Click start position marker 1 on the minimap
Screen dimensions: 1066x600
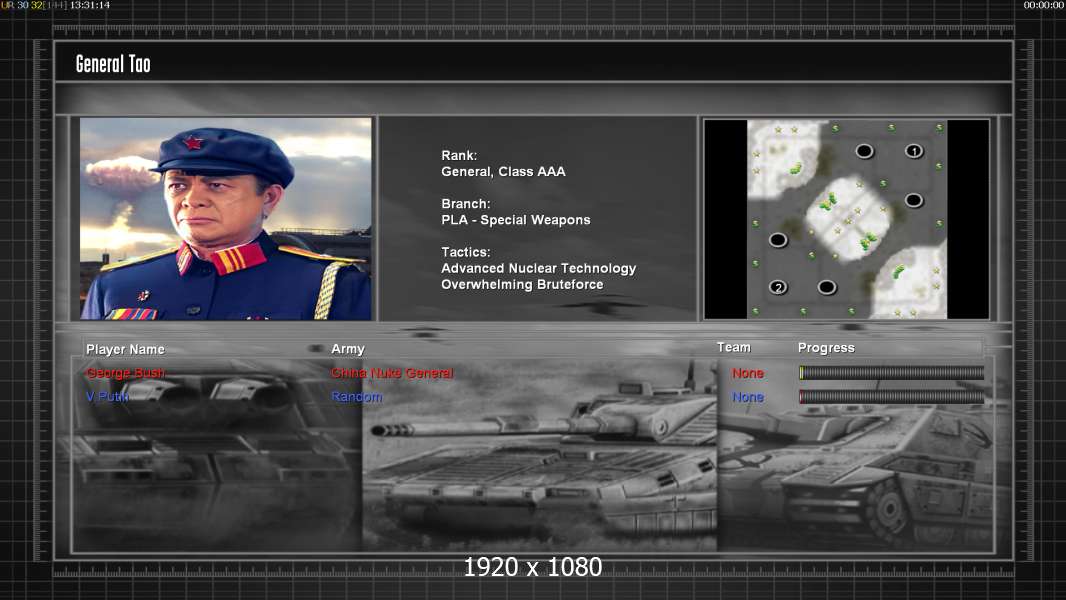[x=914, y=151]
